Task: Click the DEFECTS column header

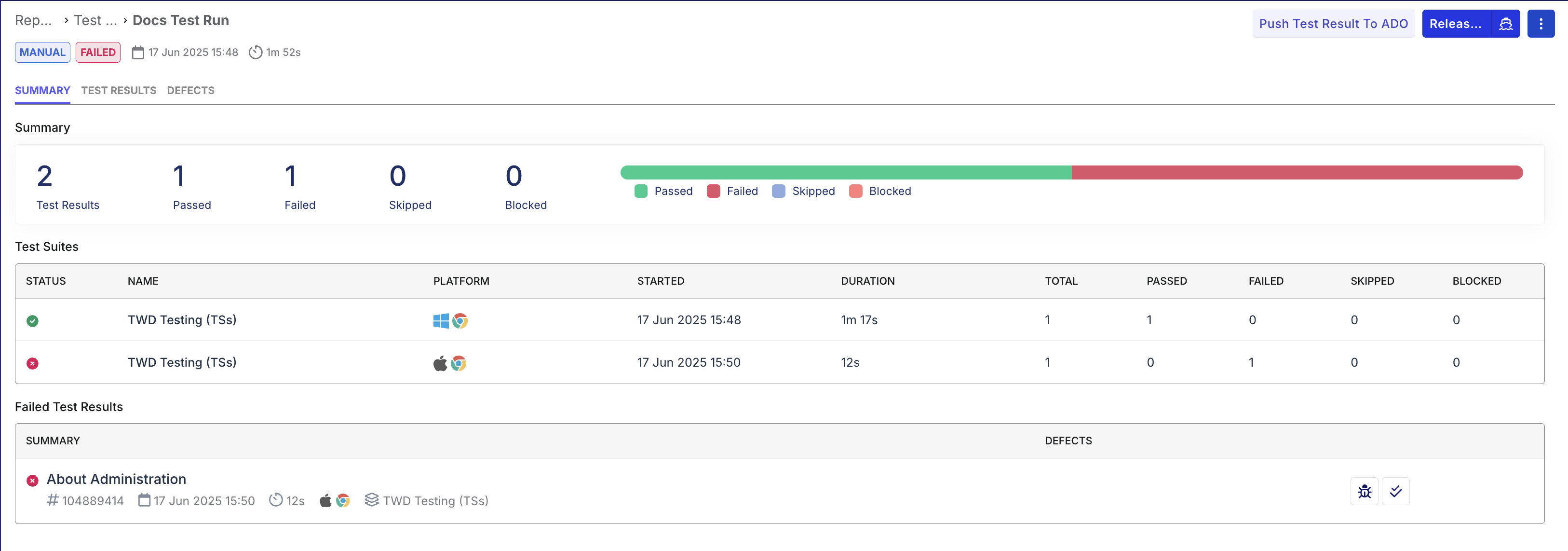Action: [1068, 441]
